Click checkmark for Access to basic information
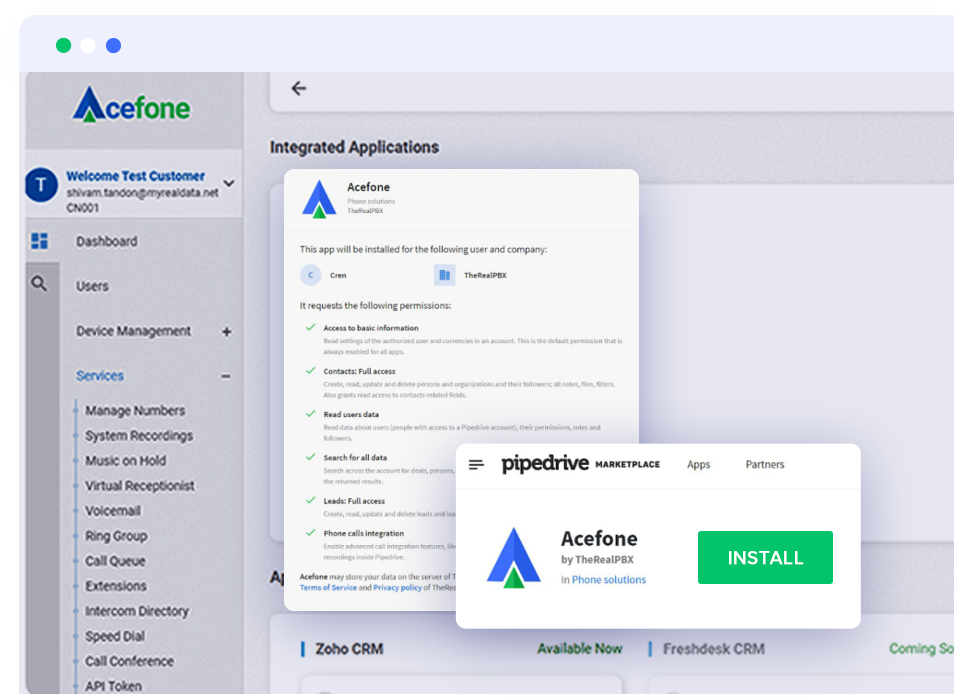Screen dimensions: 954x698 310,327
